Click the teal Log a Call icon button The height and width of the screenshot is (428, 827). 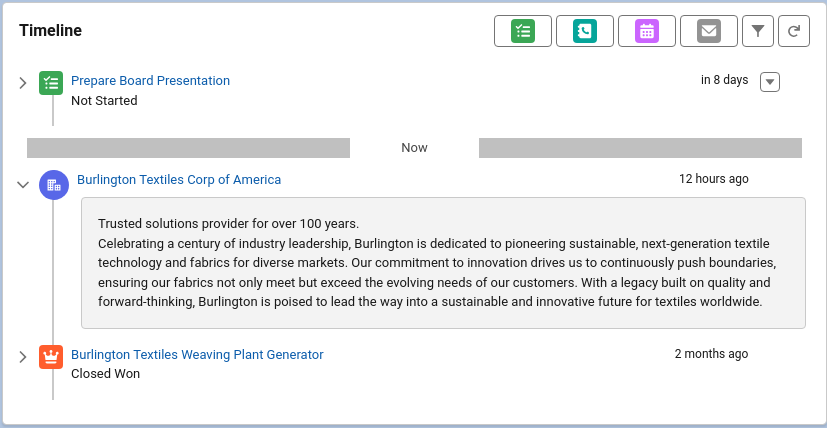pyautogui.click(x=584, y=31)
